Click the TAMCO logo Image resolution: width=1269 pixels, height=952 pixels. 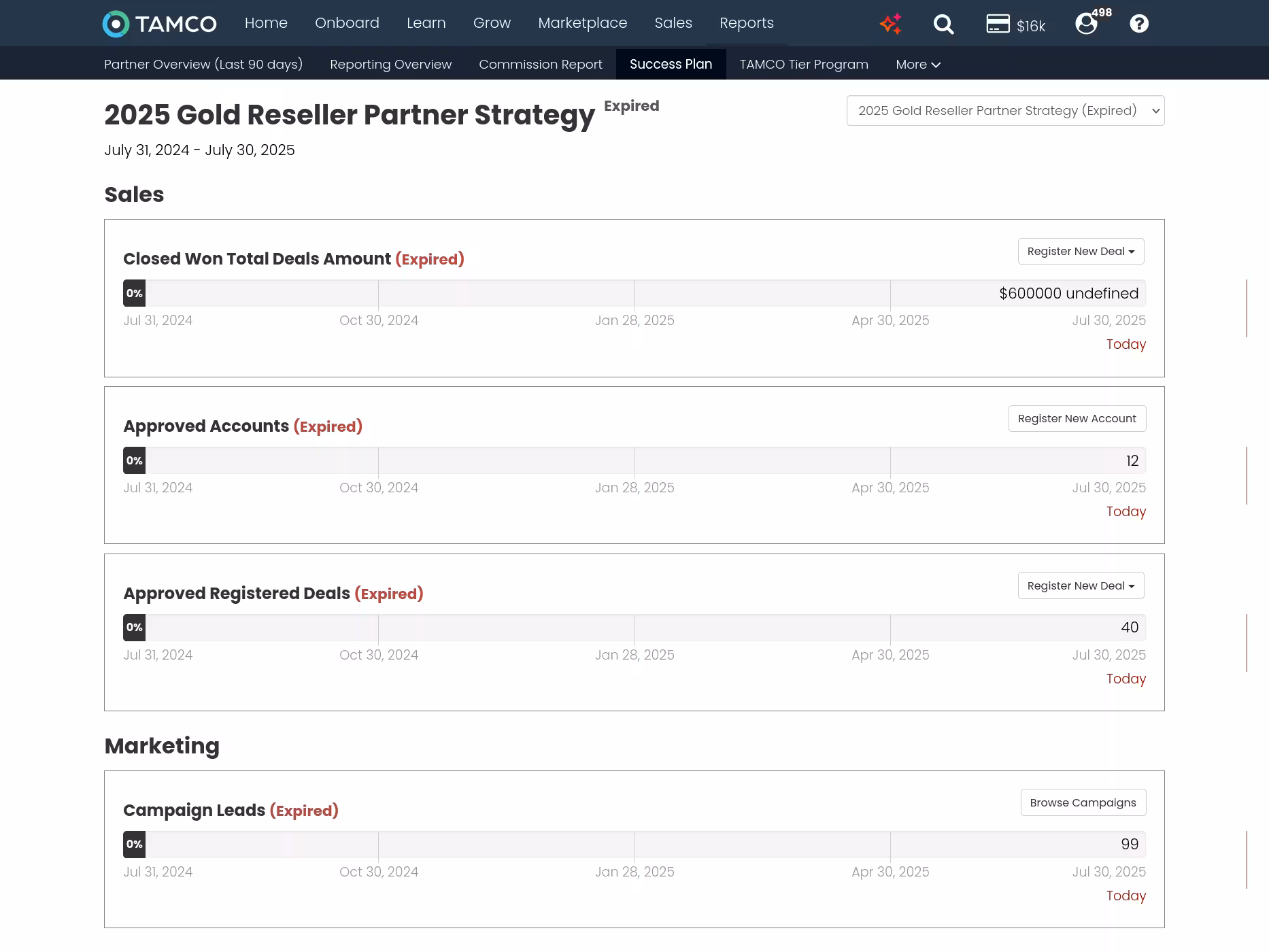tap(160, 24)
